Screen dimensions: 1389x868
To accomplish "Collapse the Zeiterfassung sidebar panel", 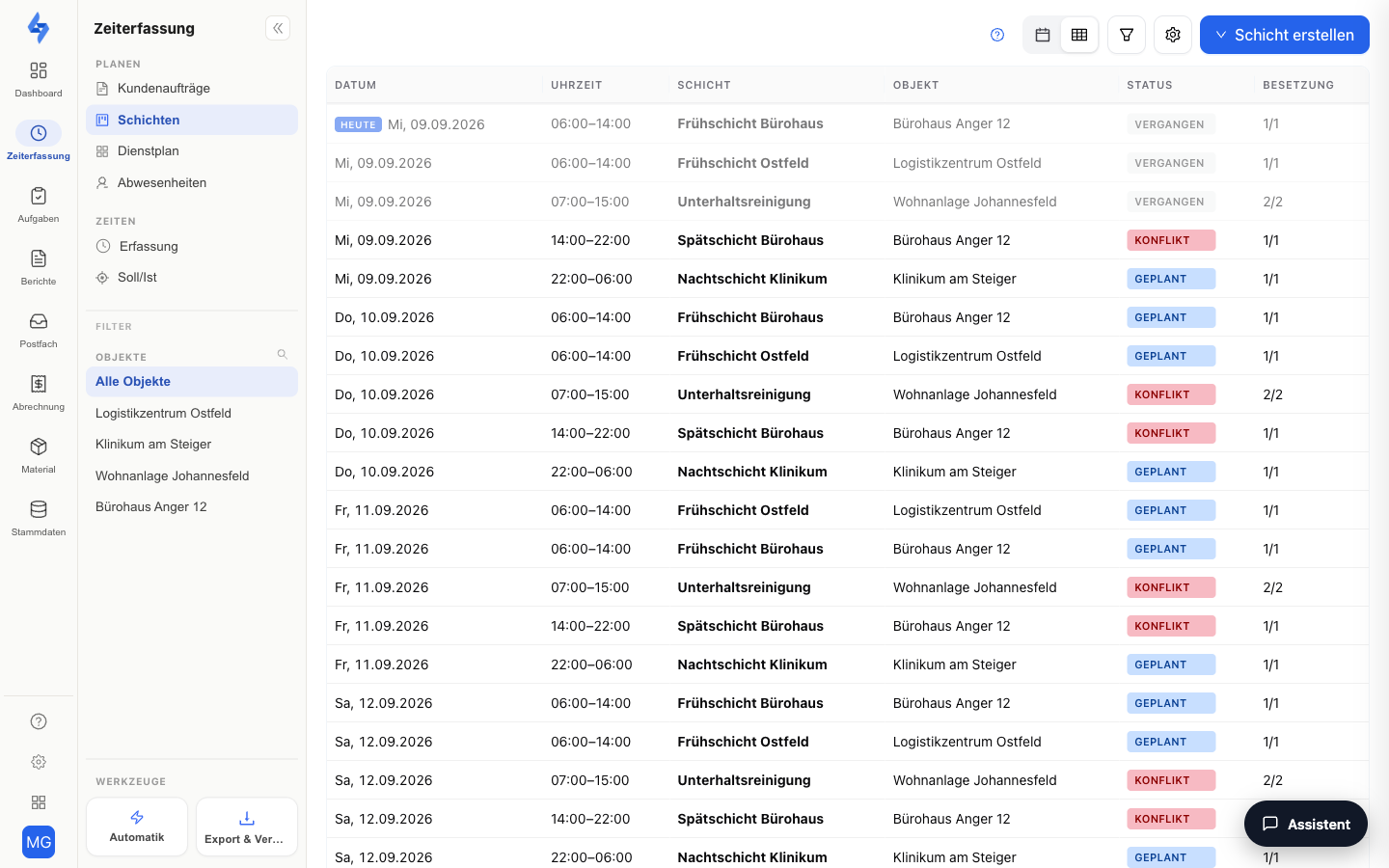I will pos(278,28).
